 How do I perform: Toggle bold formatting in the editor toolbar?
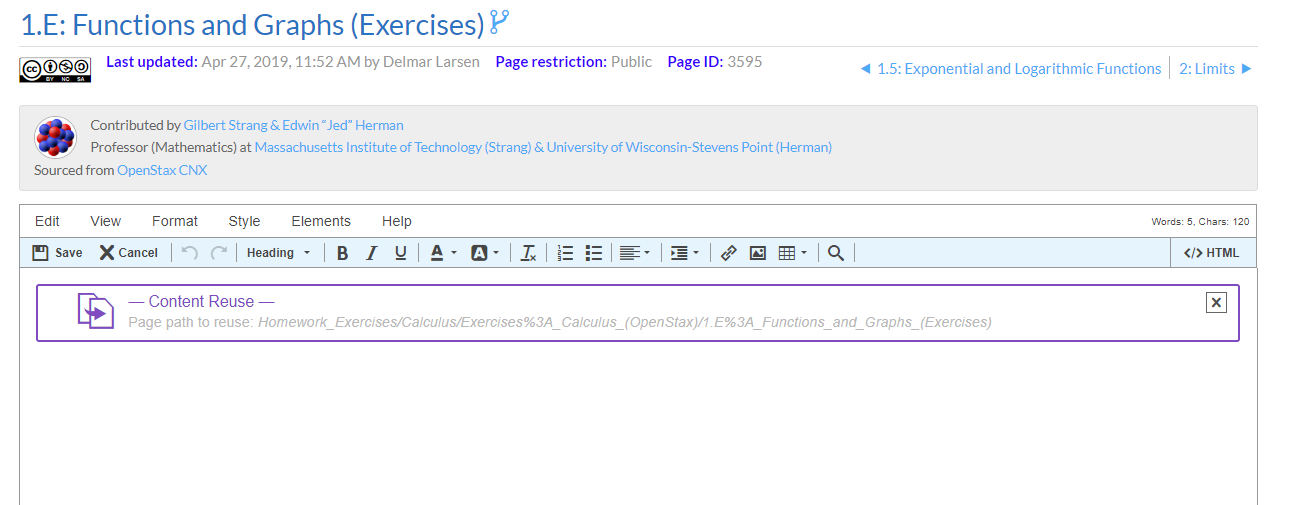342,253
